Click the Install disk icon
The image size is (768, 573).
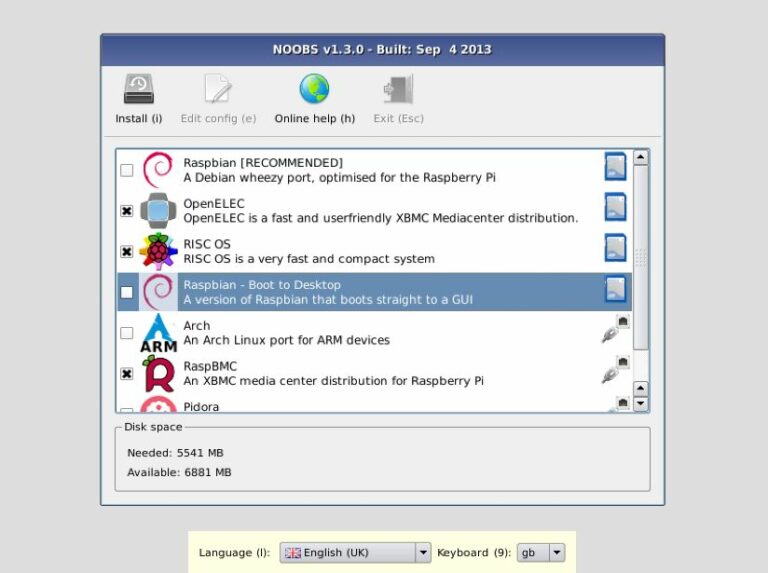[138, 90]
